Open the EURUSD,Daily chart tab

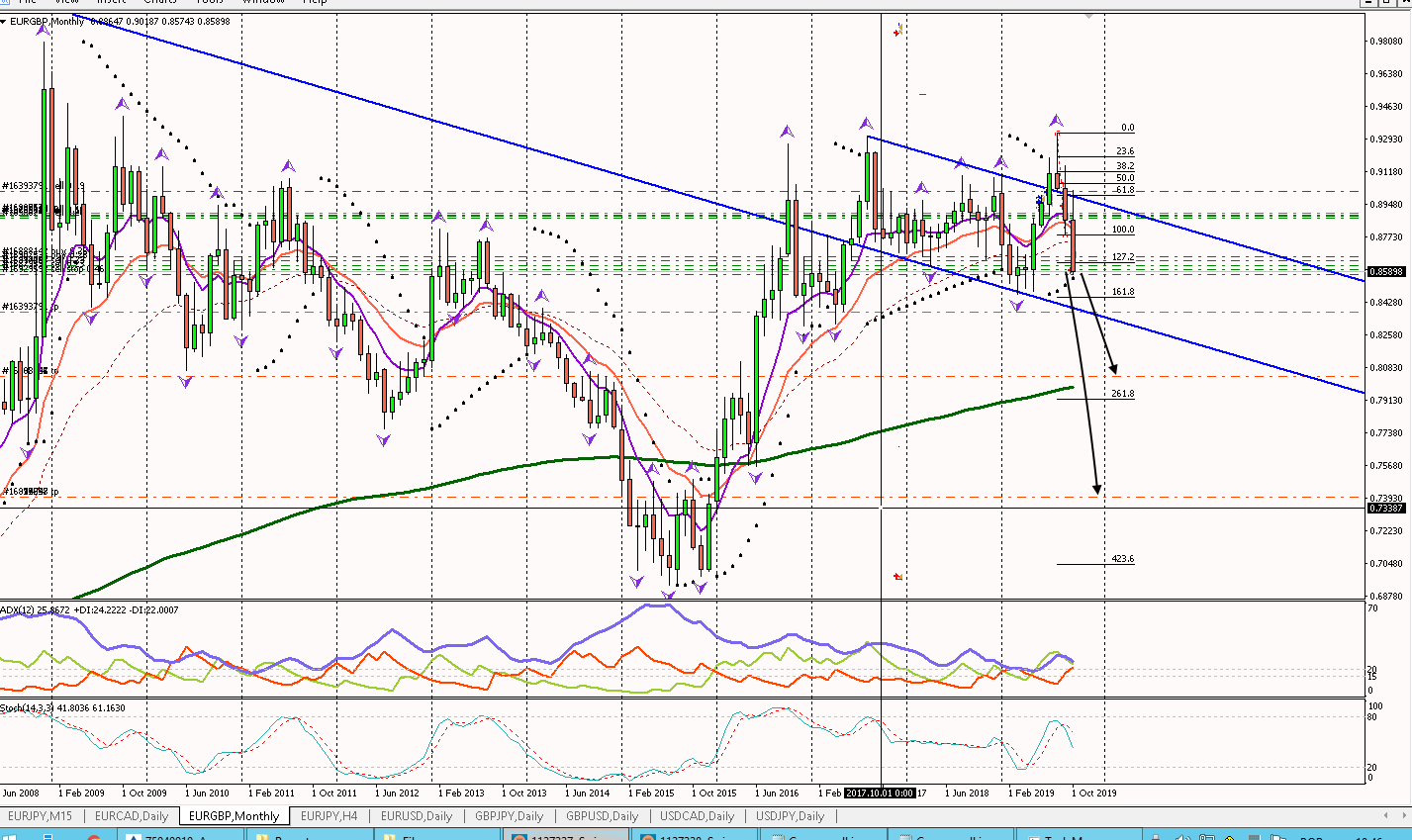pos(417,816)
